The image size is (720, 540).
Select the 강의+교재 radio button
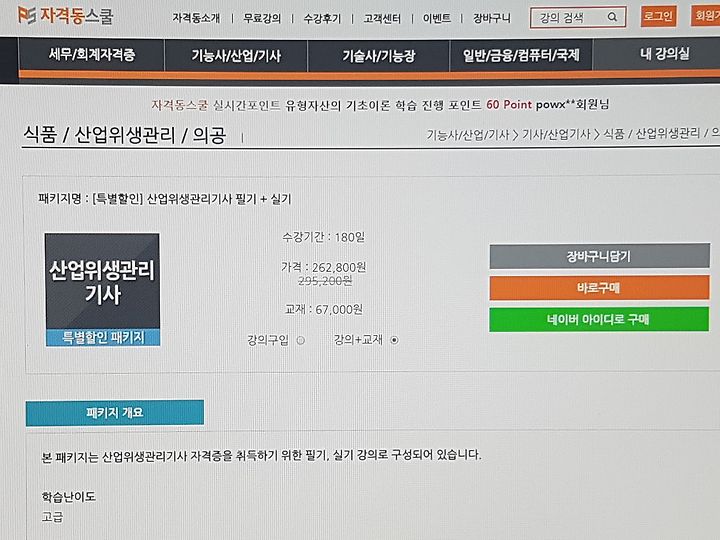coord(394,340)
